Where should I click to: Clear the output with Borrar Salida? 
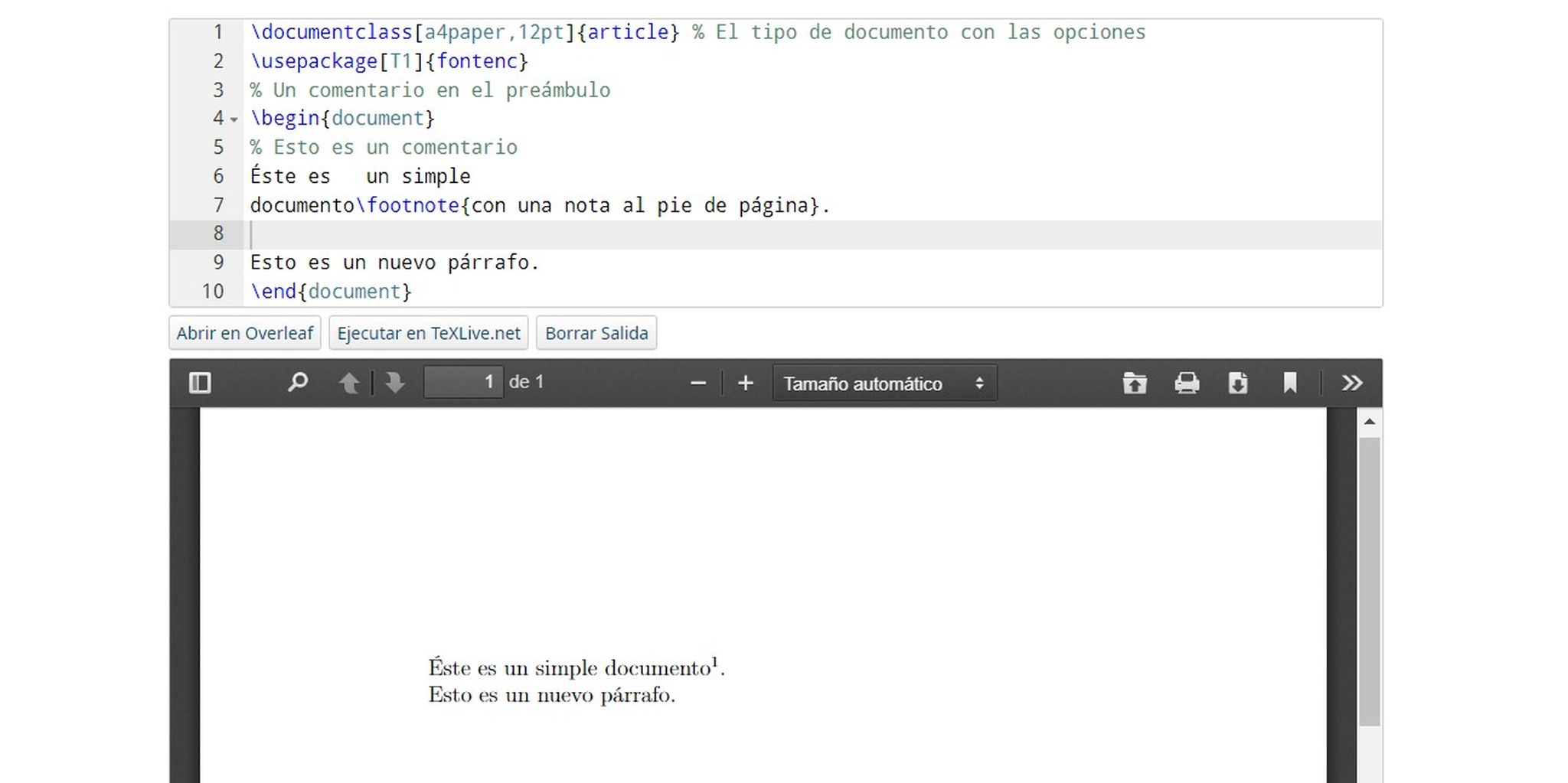pos(596,333)
